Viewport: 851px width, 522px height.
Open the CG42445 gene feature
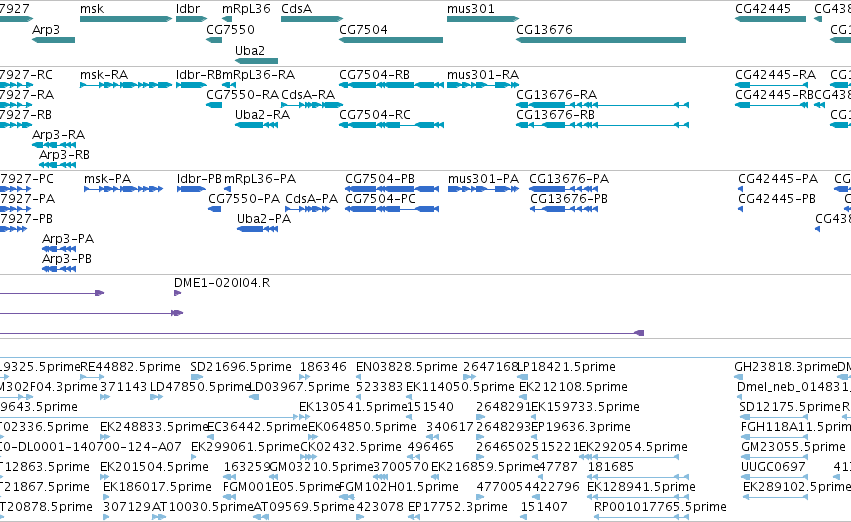click(771, 19)
